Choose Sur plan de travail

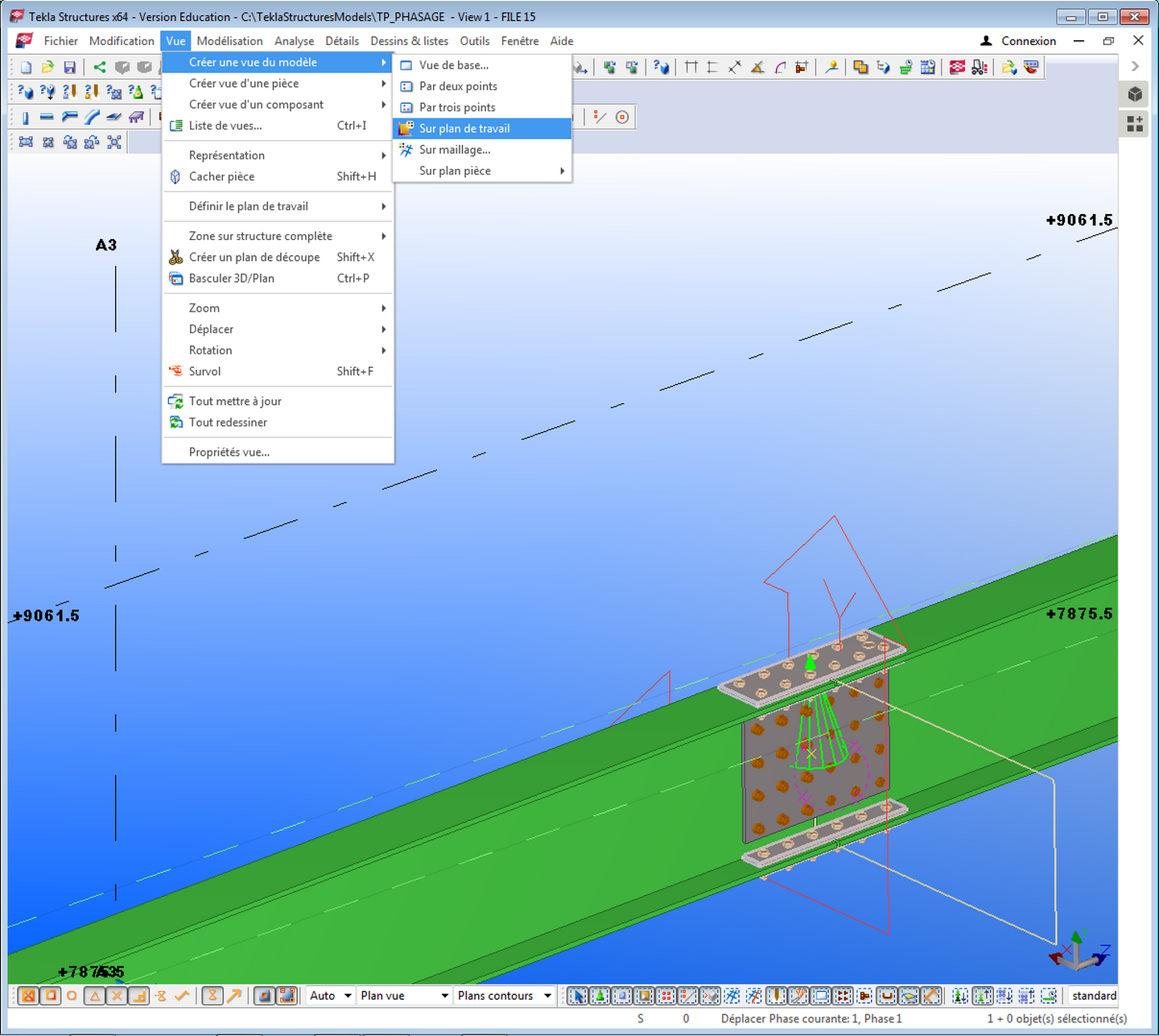tap(482, 129)
